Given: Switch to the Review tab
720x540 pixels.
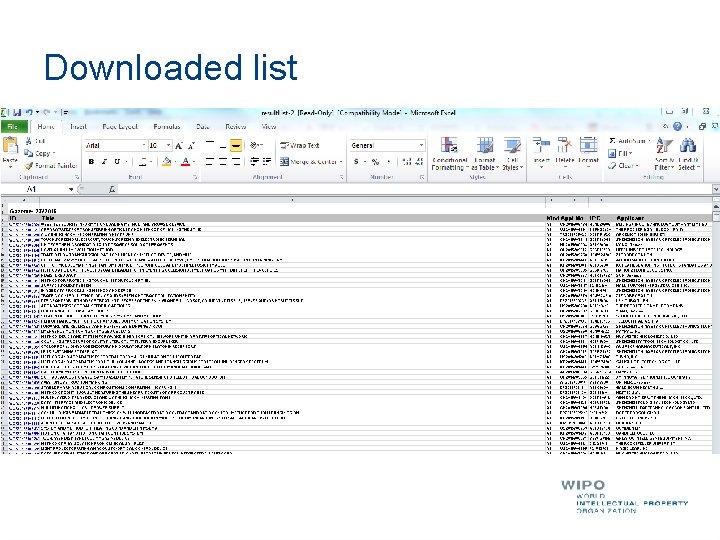Looking at the screenshot, I should [x=236, y=127].
